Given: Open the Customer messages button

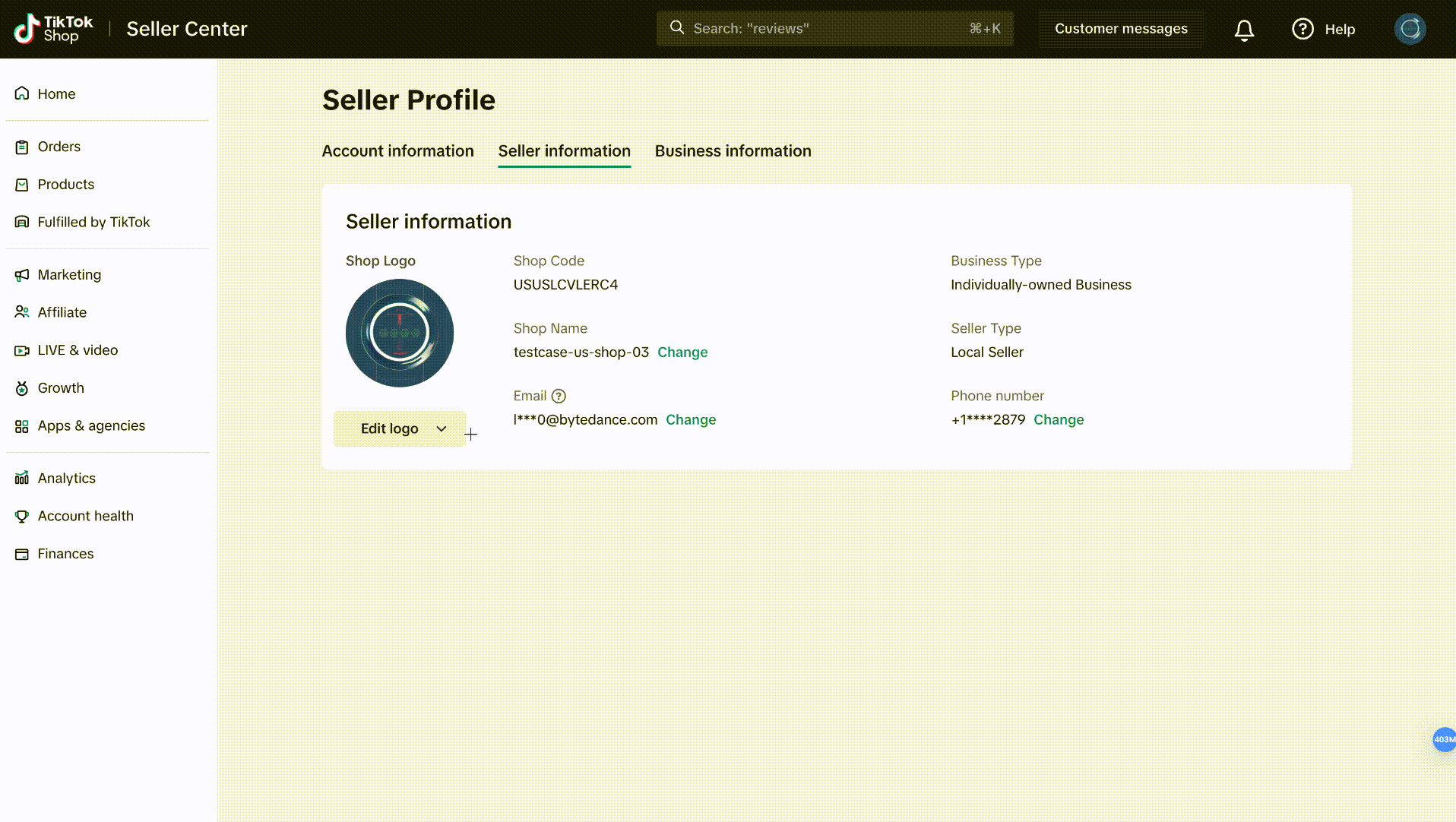Looking at the screenshot, I should click(x=1120, y=29).
